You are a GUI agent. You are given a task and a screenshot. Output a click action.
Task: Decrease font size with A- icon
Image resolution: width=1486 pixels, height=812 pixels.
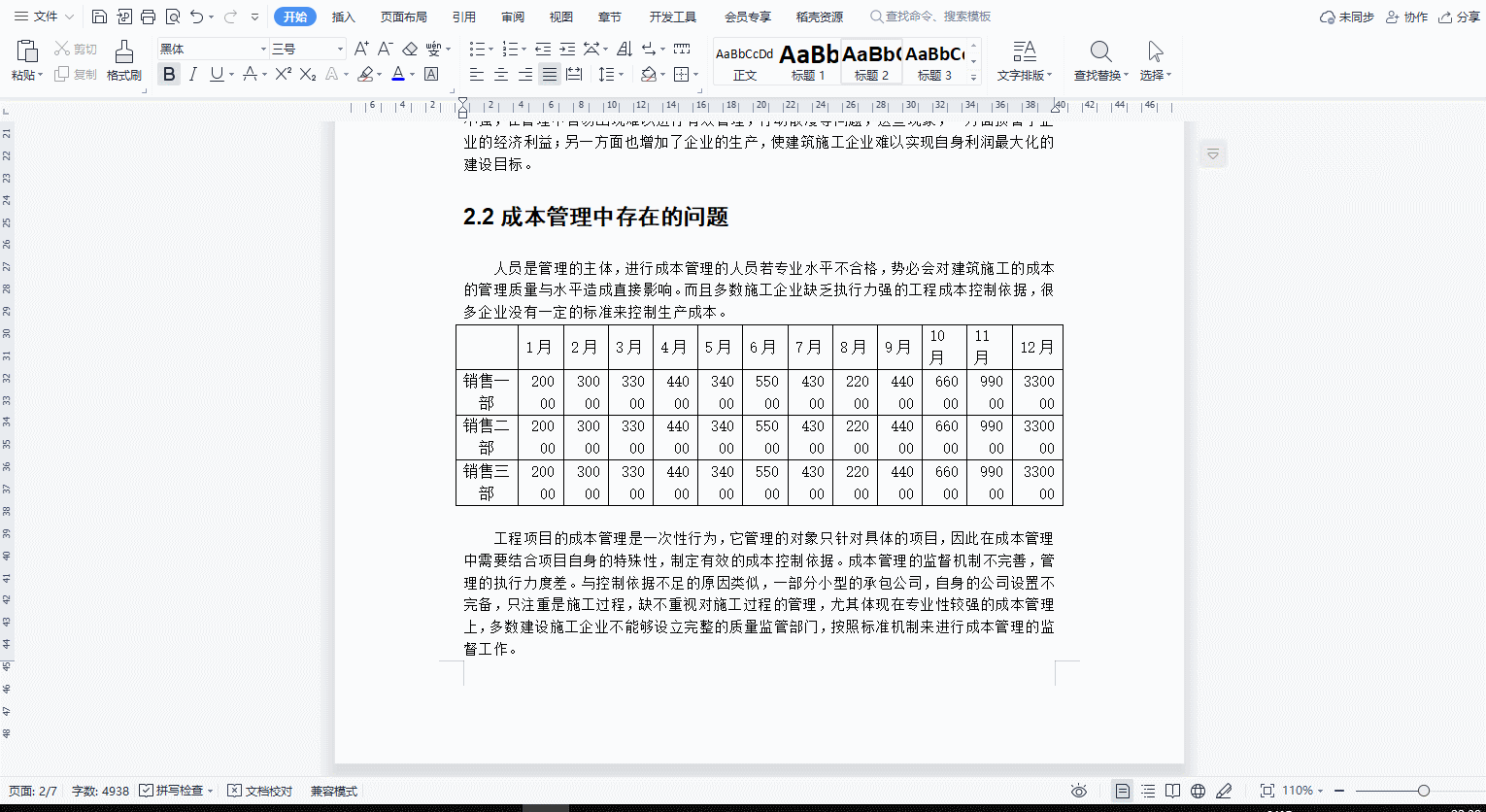click(x=385, y=49)
